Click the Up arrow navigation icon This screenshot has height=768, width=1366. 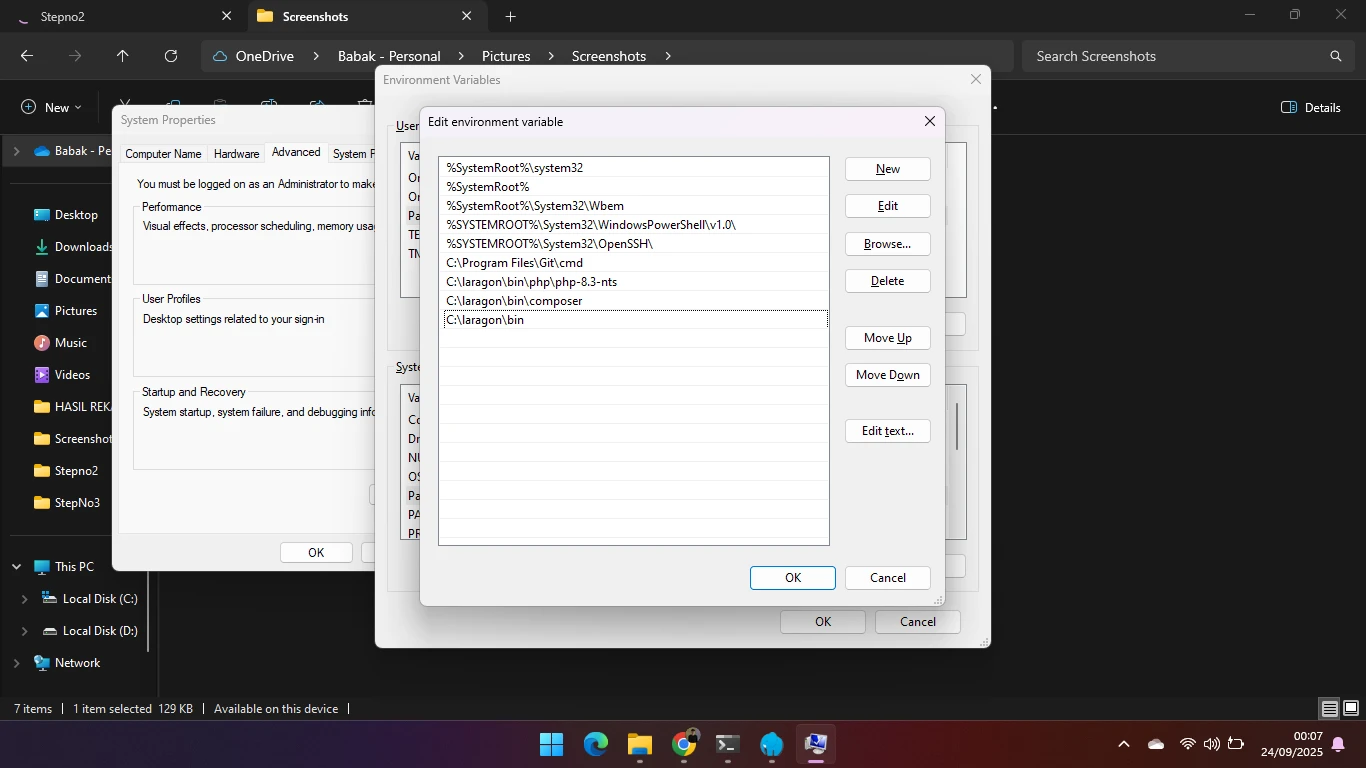point(123,56)
